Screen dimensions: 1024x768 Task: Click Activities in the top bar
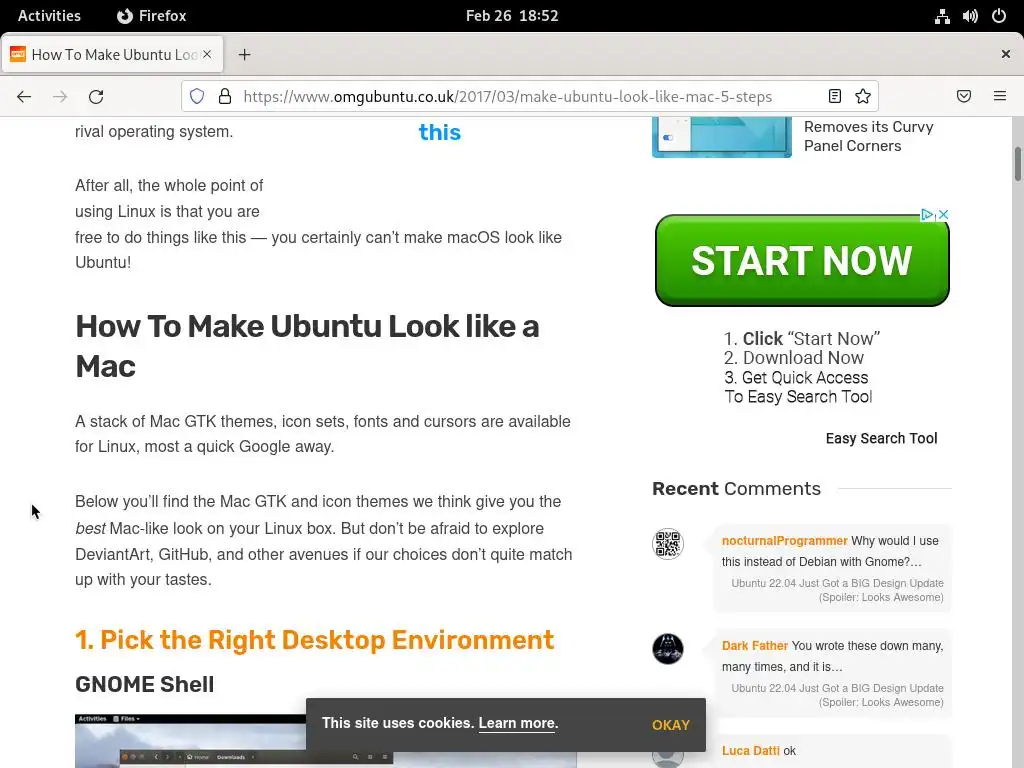[50, 16]
